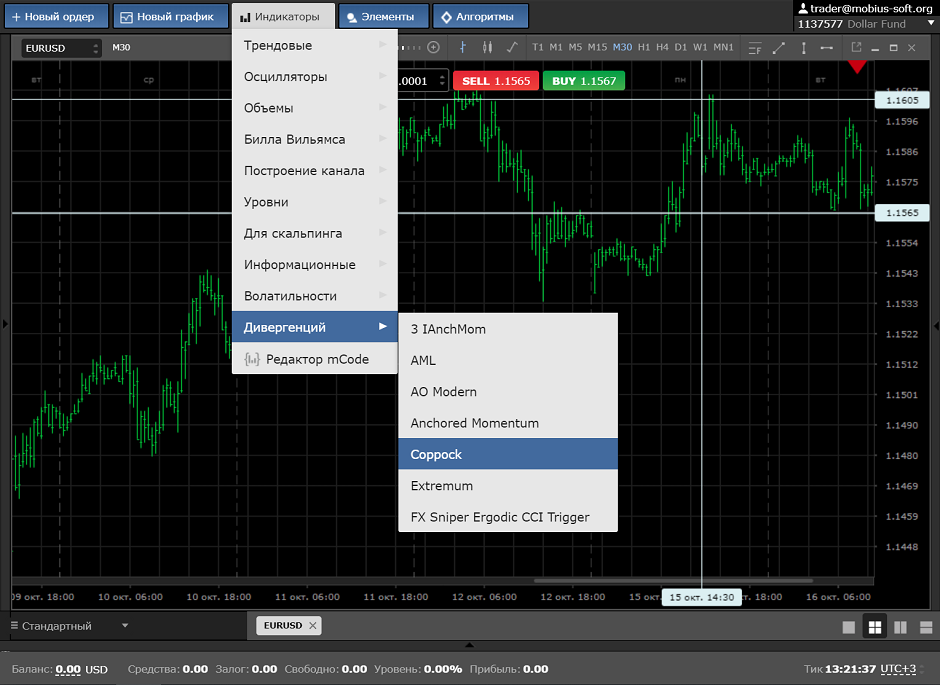Detach chart with pop-out window icon

pos(856,47)
